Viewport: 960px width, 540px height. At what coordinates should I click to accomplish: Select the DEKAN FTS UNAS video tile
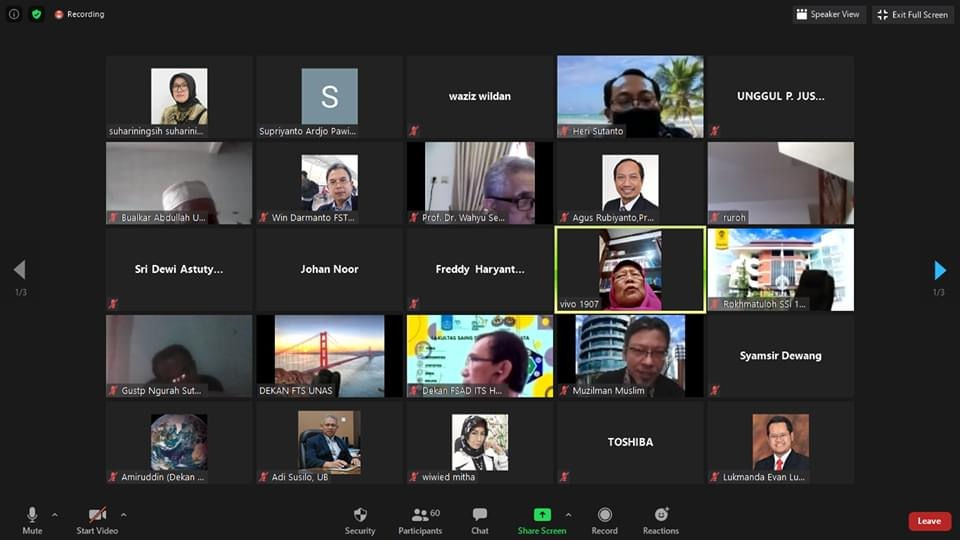tap(329, 356)
